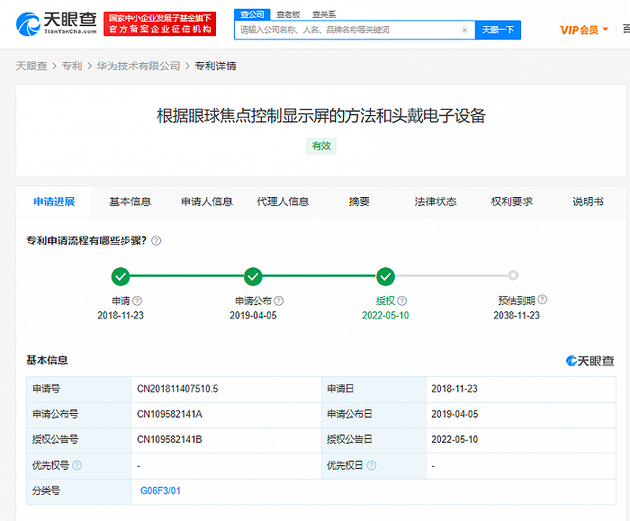The image size is (630, 521).
Task: Click the 有效 status badge
Action: coord(321,146)
